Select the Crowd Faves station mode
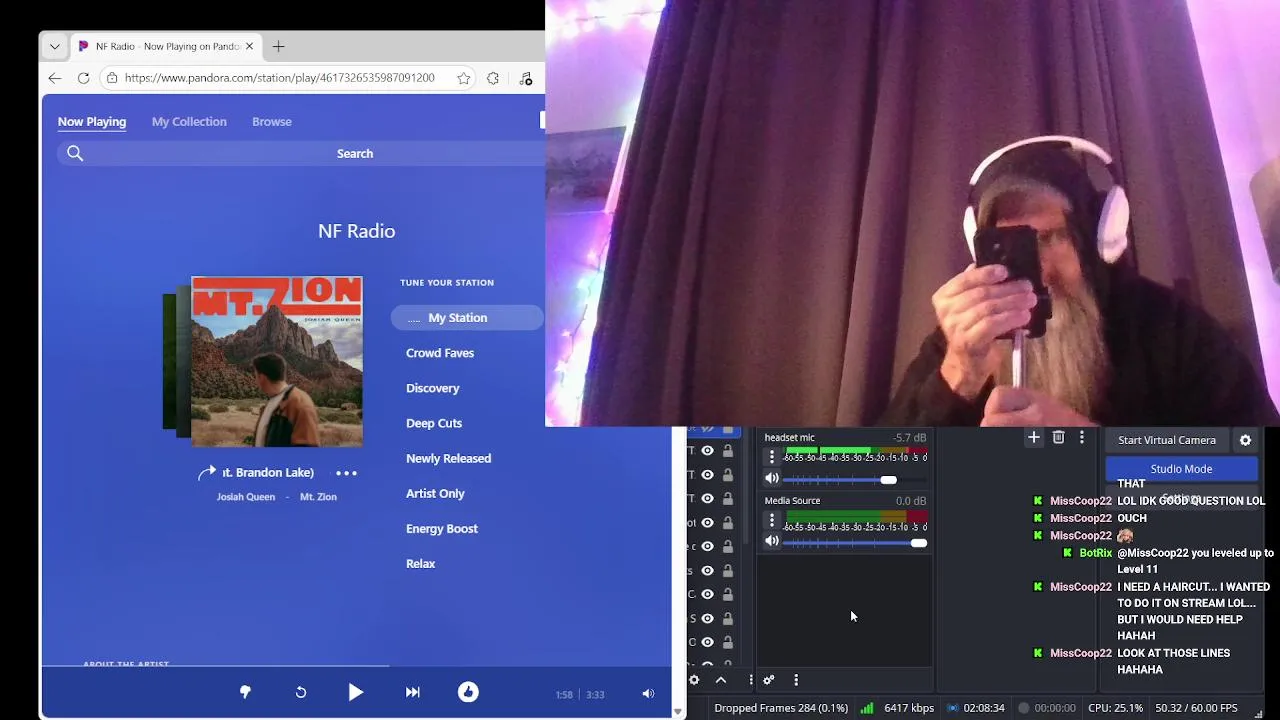The width and height of the screenshot is (1280, 720). coord(440,353)
